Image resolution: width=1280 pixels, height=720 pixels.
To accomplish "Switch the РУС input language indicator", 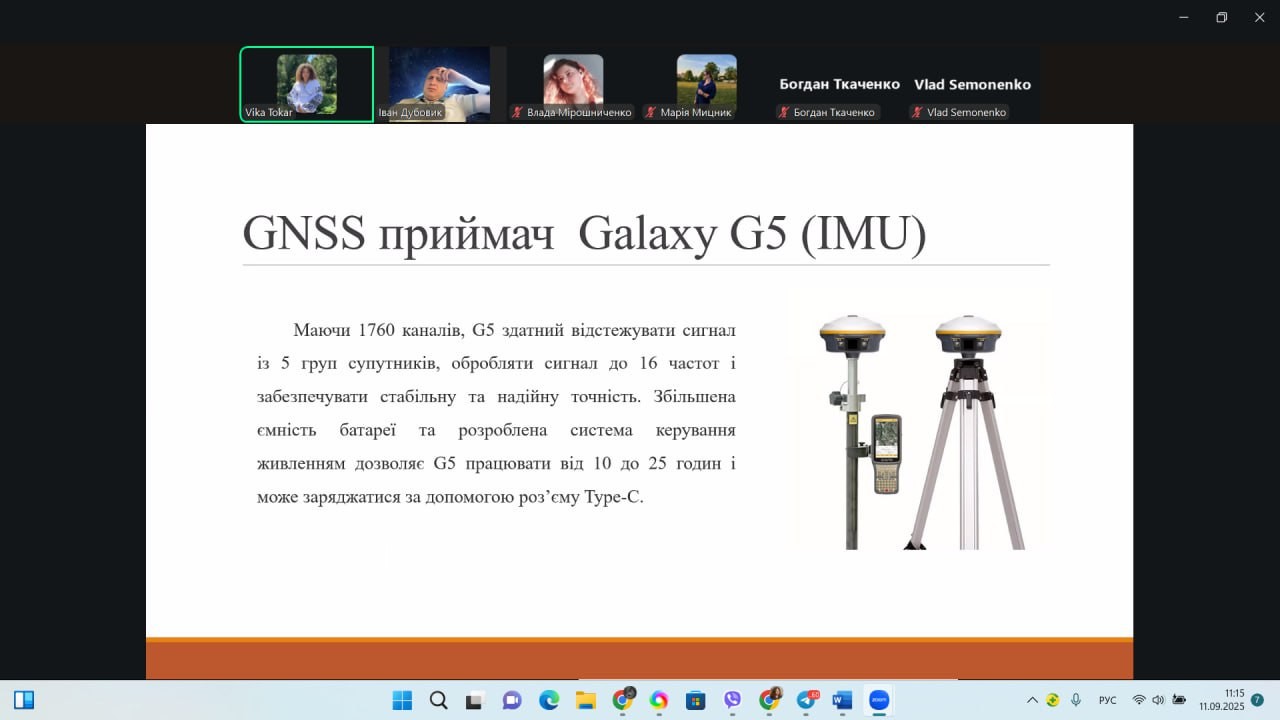I will coord(1107,700).
